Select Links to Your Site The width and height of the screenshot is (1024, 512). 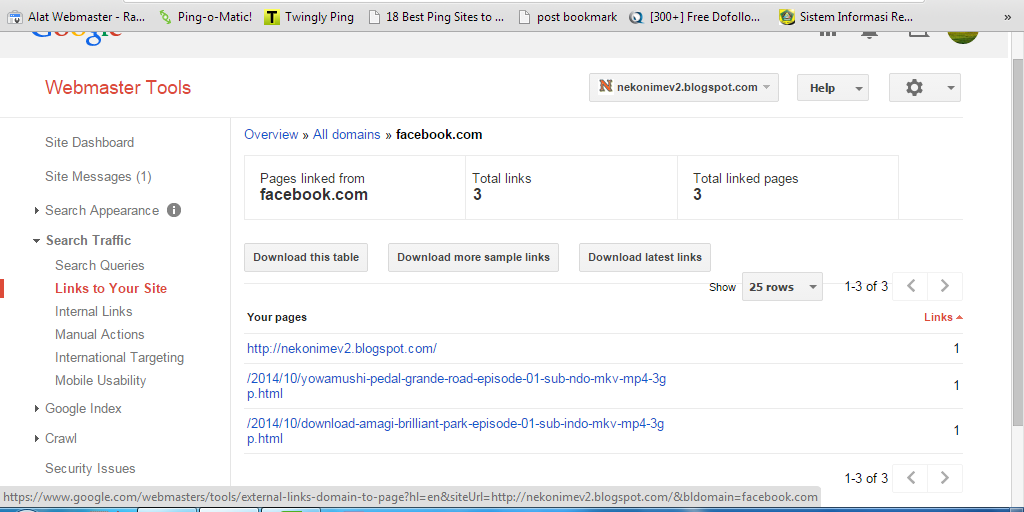click(111, 289)
